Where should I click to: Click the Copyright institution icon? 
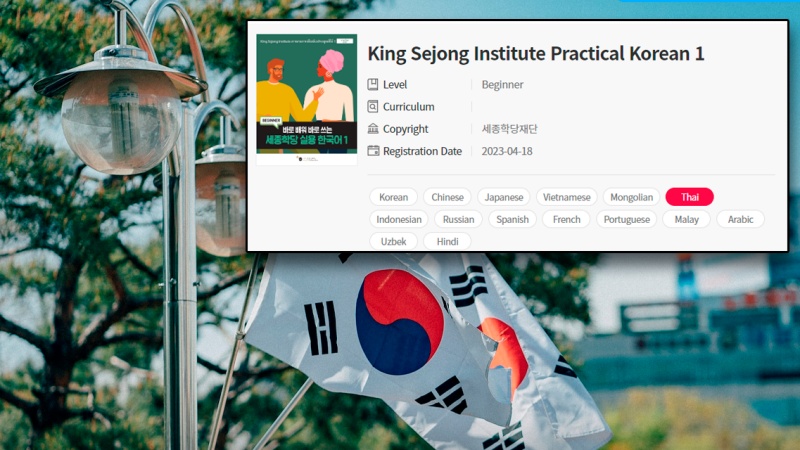pyautogui.click(x=373, y=129)
